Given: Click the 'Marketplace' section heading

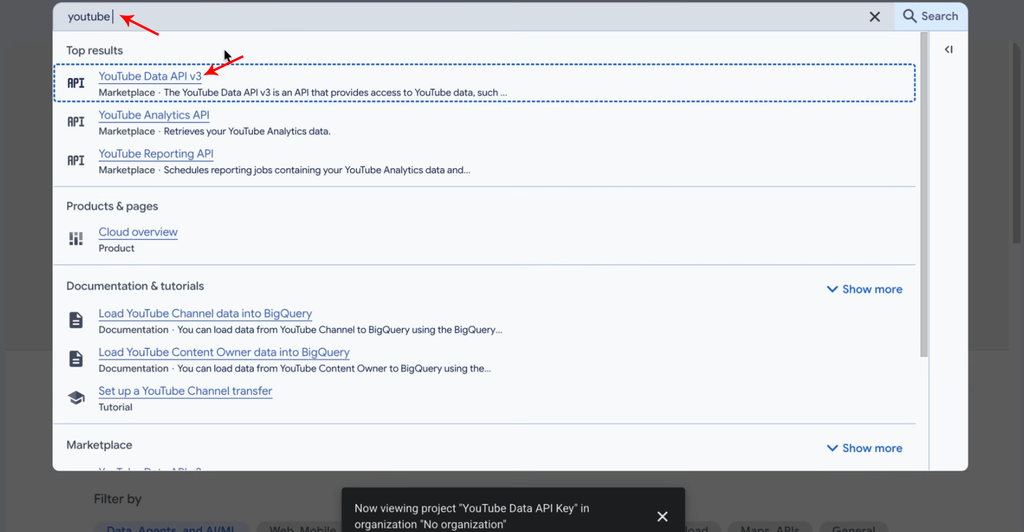Looking at the screenshot, I should point(99,445).
